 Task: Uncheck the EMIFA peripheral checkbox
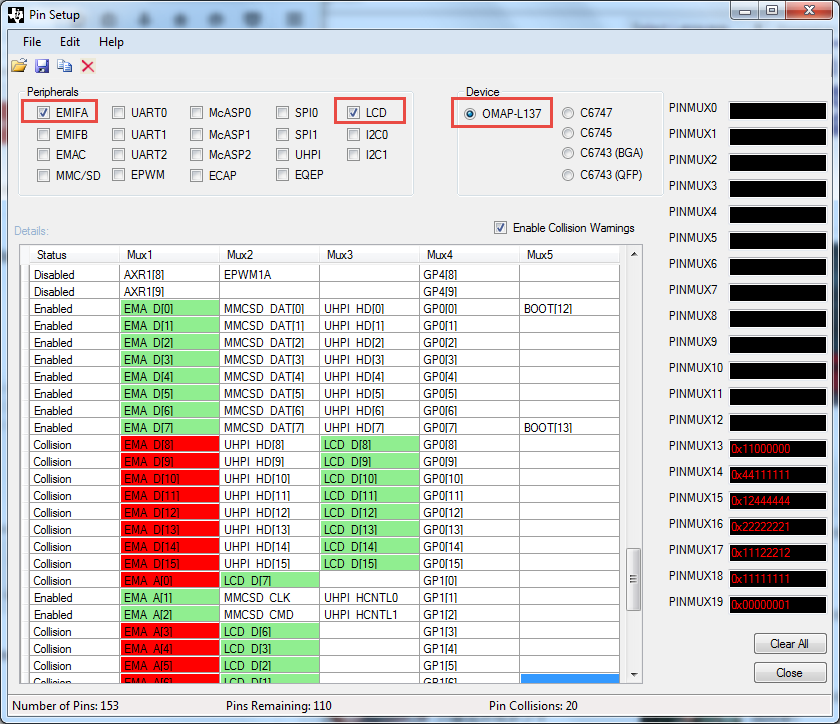click(43, 113)
